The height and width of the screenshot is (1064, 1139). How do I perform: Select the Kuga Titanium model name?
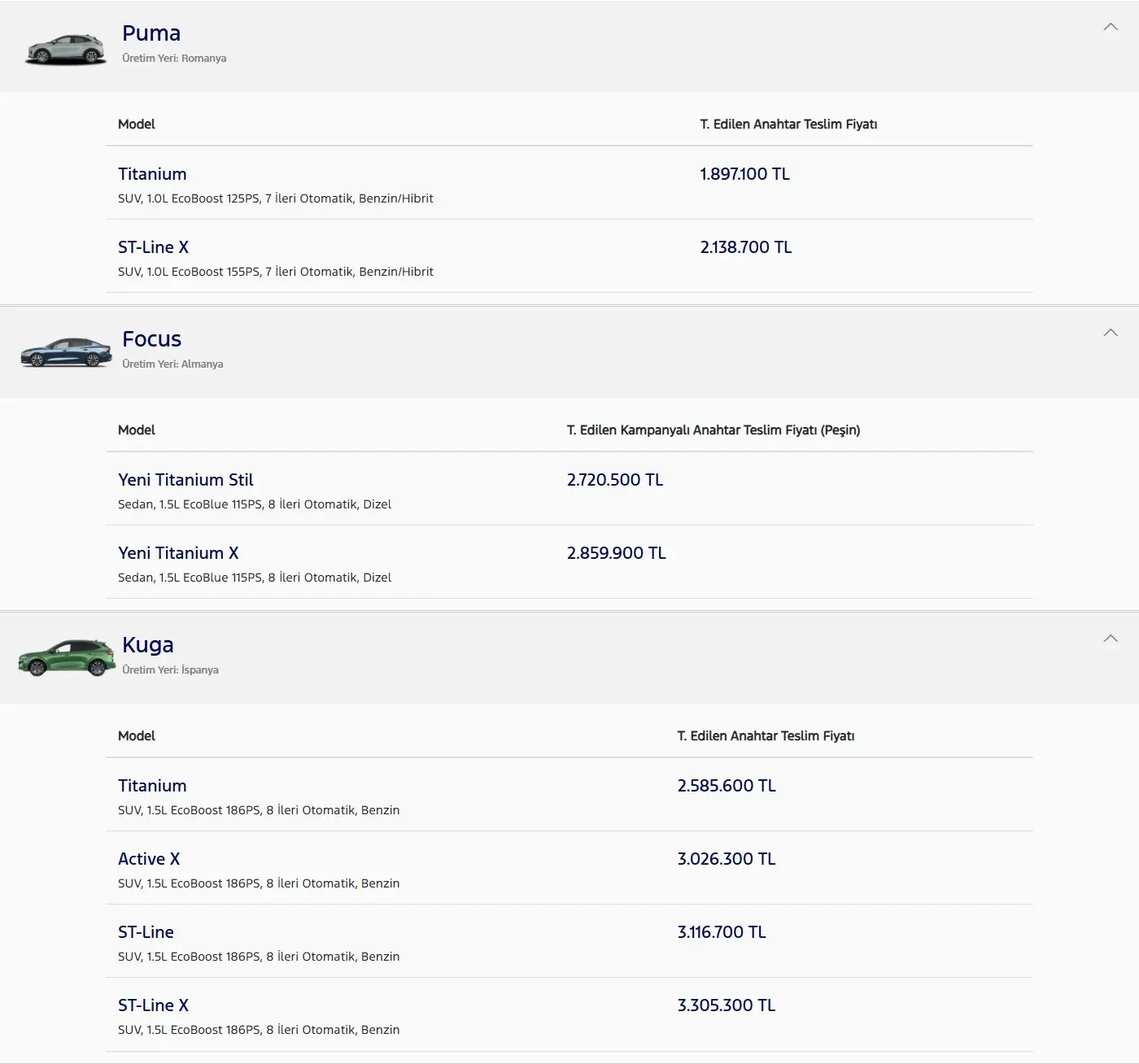[152, 786]
